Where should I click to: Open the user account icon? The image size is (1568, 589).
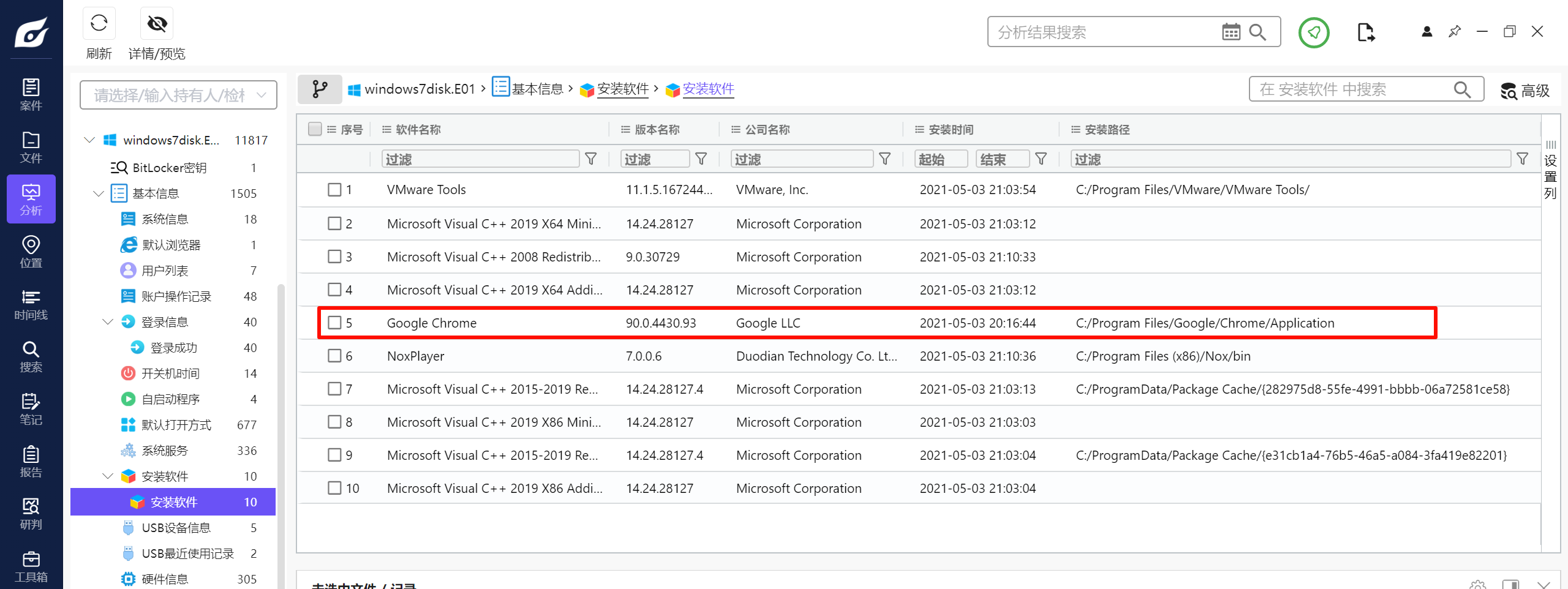[1427, 31]
